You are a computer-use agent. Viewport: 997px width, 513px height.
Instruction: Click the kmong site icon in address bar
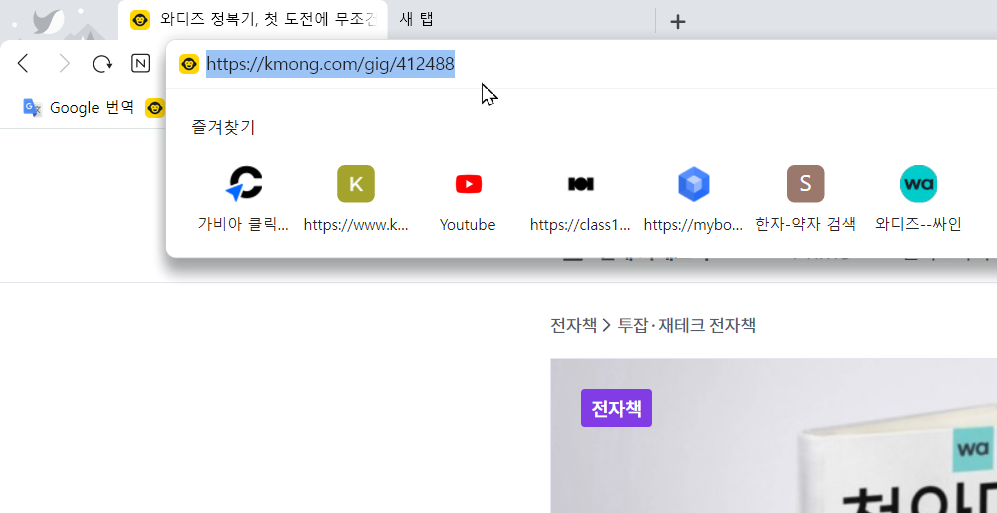[189, 64]
